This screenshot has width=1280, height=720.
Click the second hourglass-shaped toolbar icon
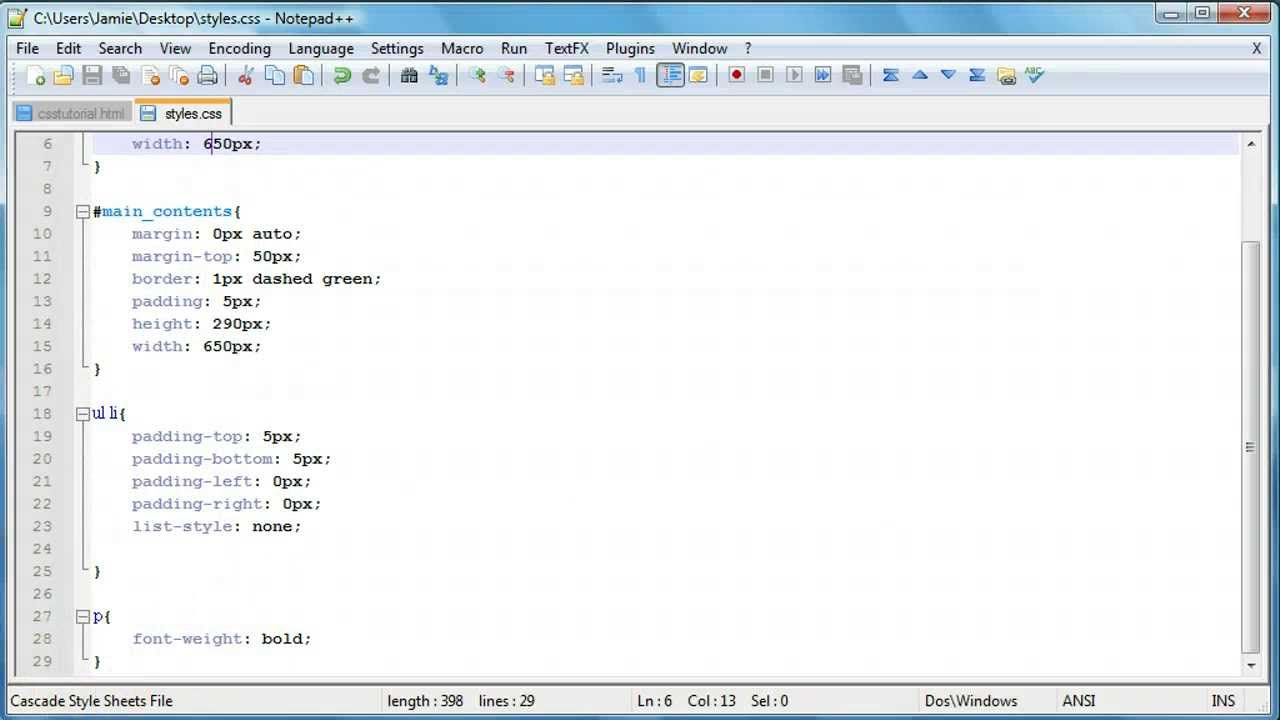tap(977, 76)
